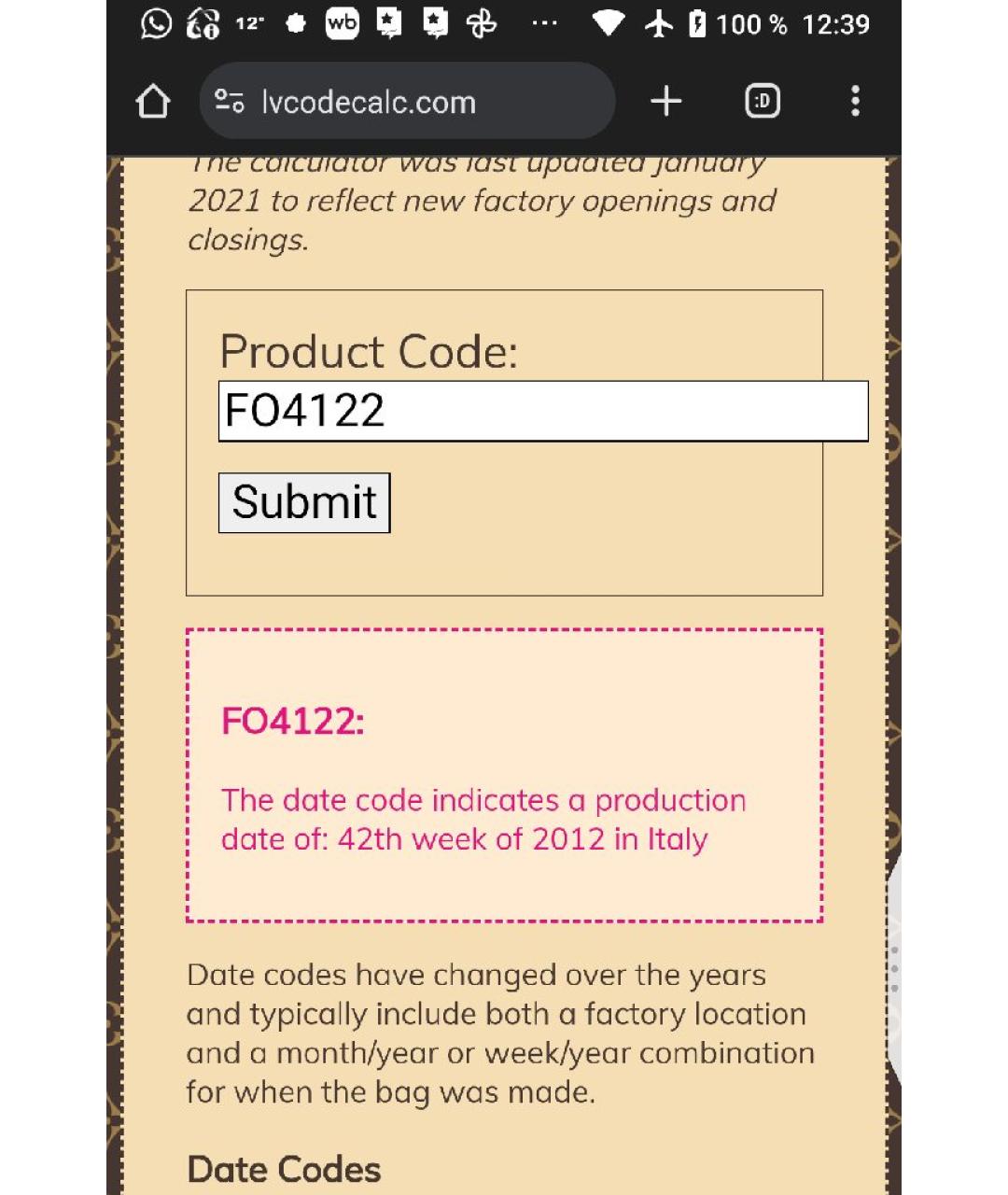Tap the side edge panel handle

coord(894,968)
